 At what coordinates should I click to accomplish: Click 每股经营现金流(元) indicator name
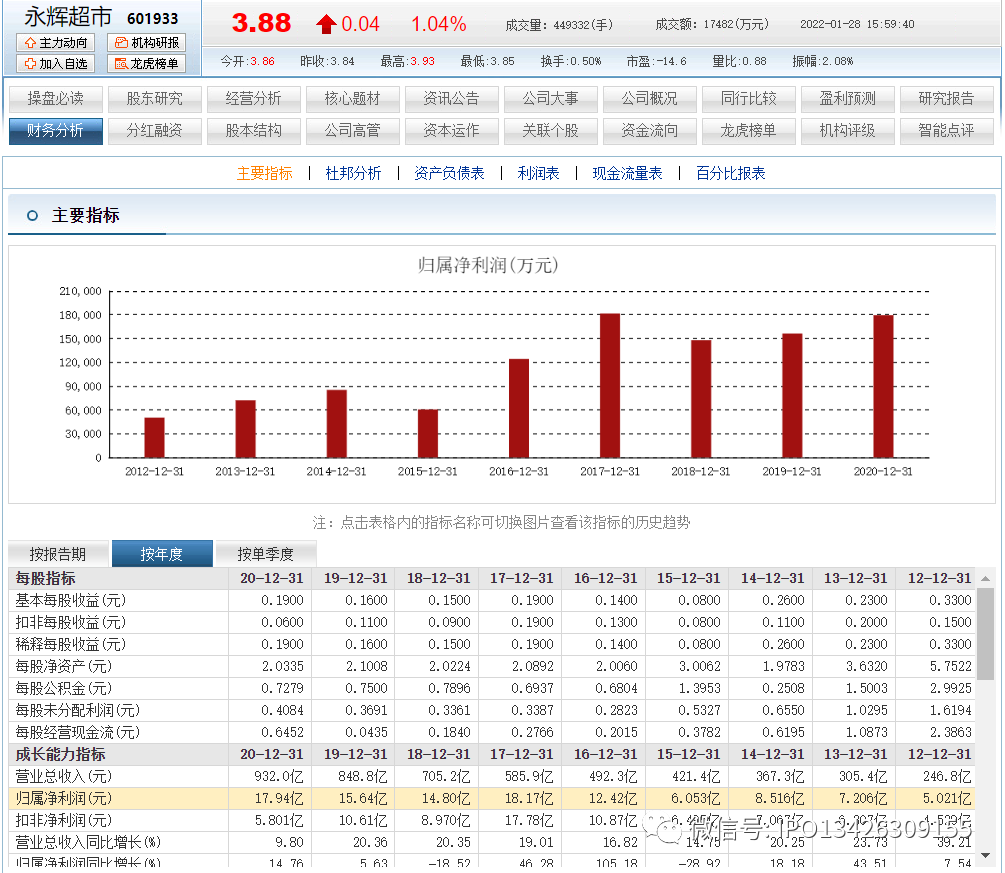(x=78, y=733)
